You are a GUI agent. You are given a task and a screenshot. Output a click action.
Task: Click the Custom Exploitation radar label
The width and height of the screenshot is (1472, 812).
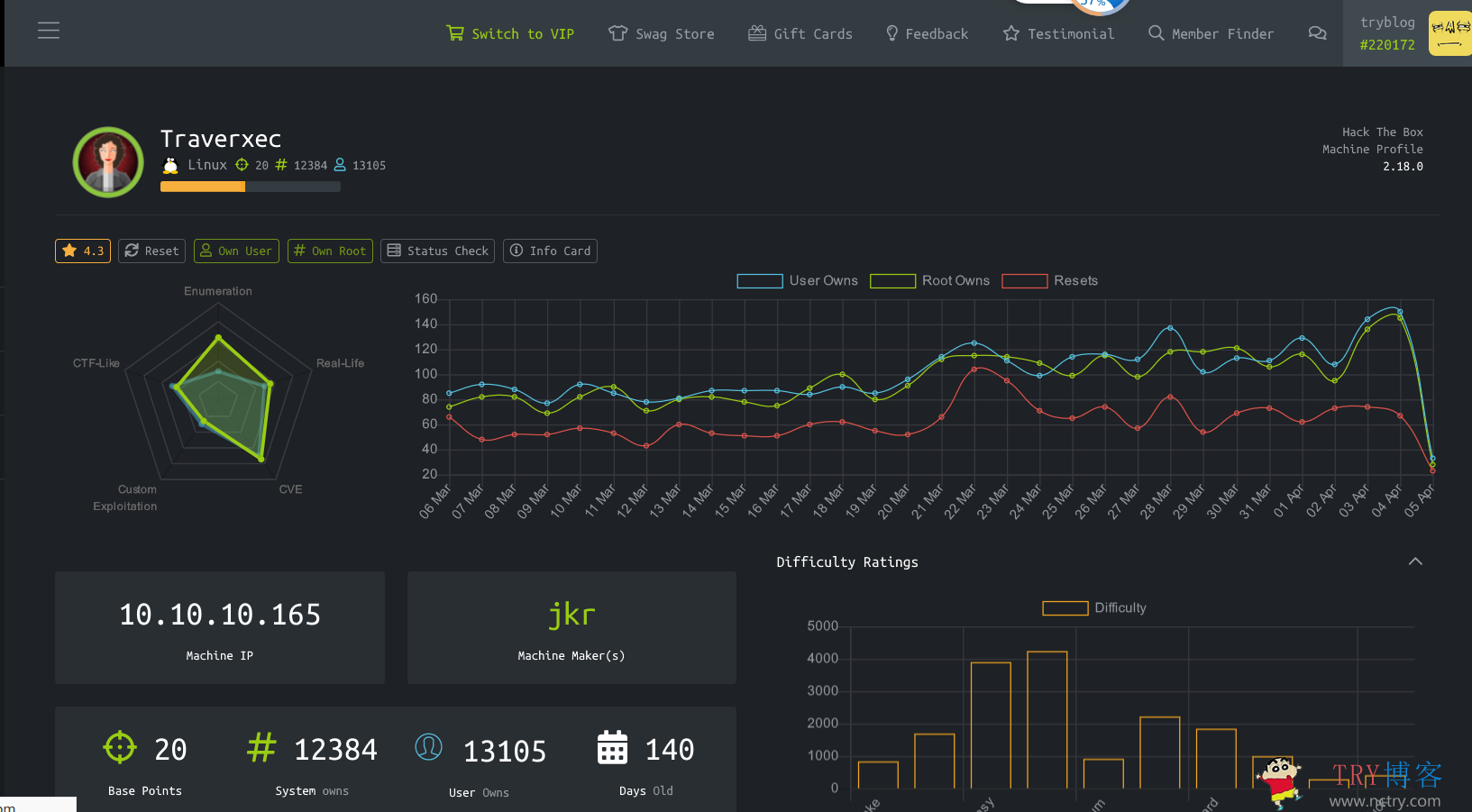(x=125, y=497)
